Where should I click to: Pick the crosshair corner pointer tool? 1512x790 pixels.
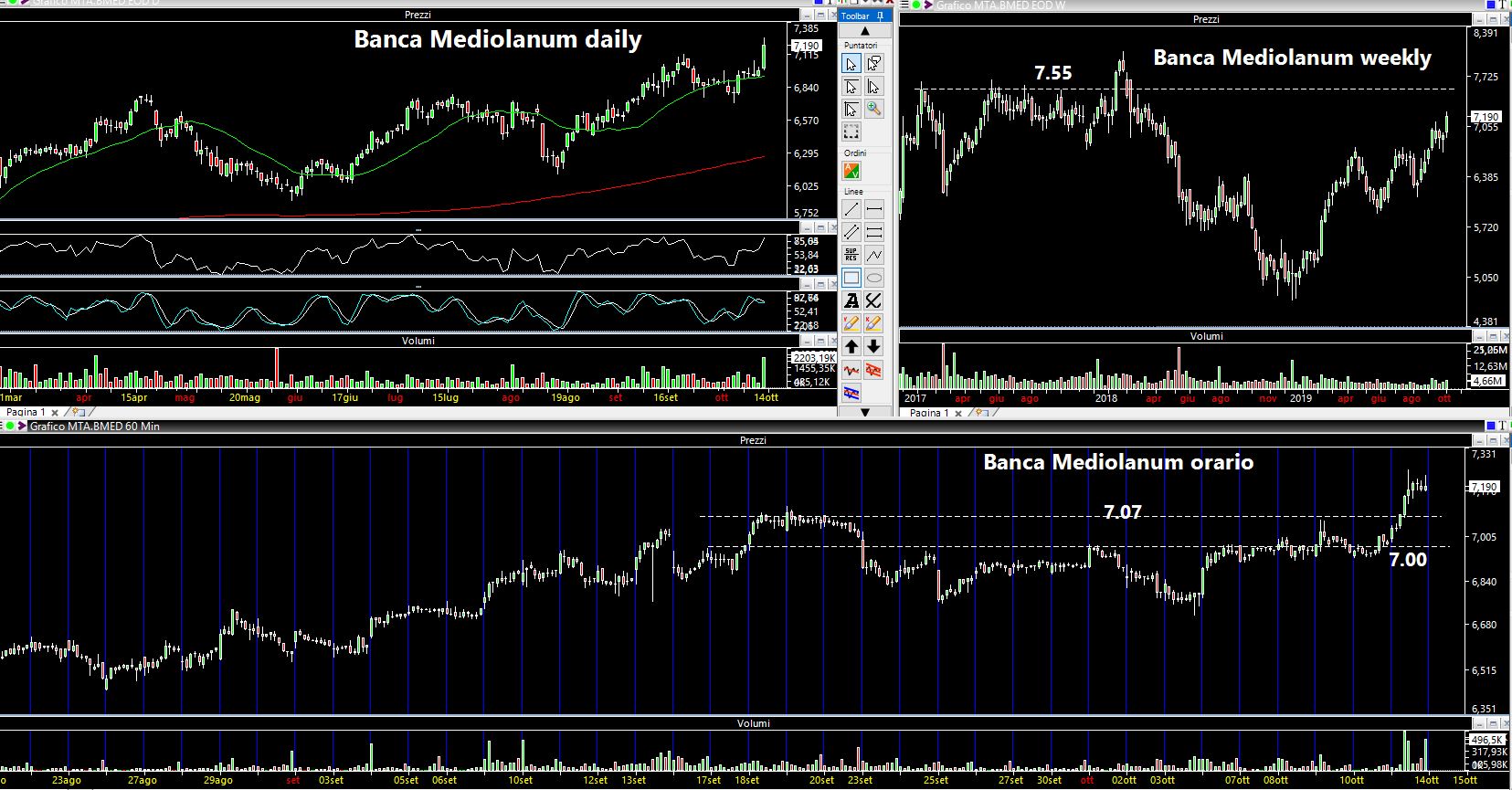[x=851, y=110]
